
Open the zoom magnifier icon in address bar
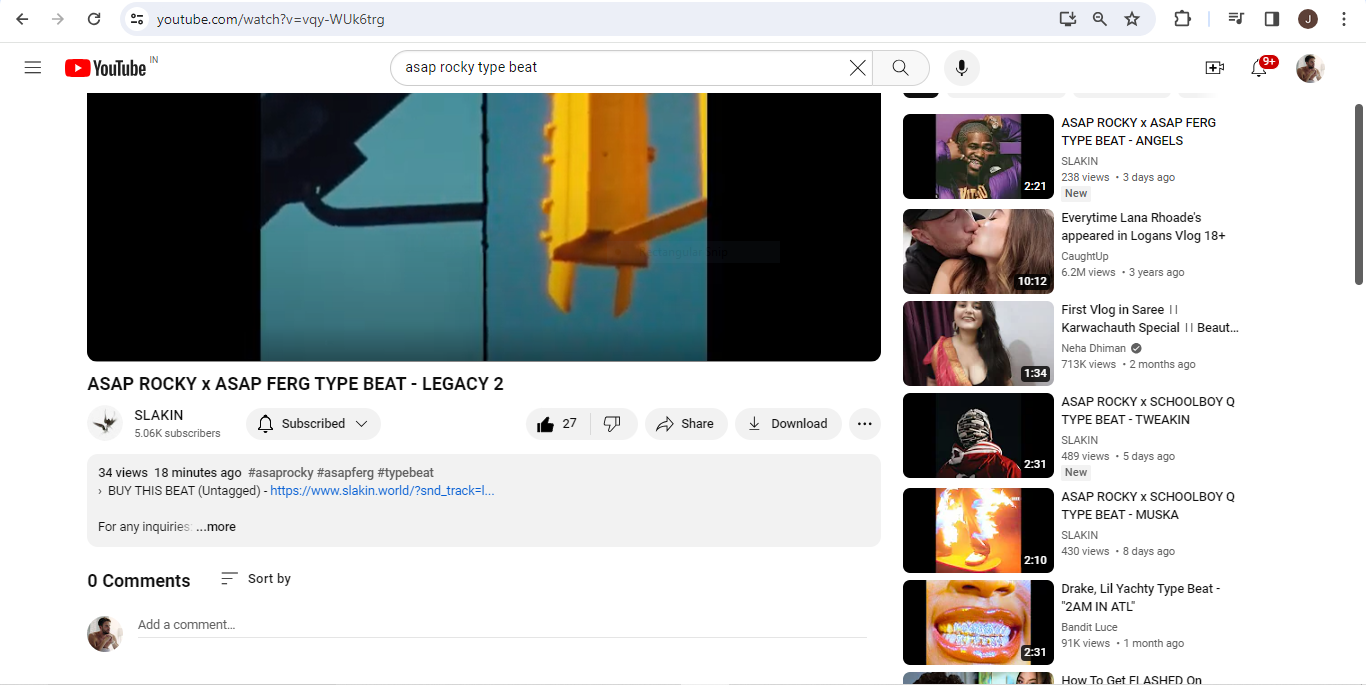coord(1100,19)
